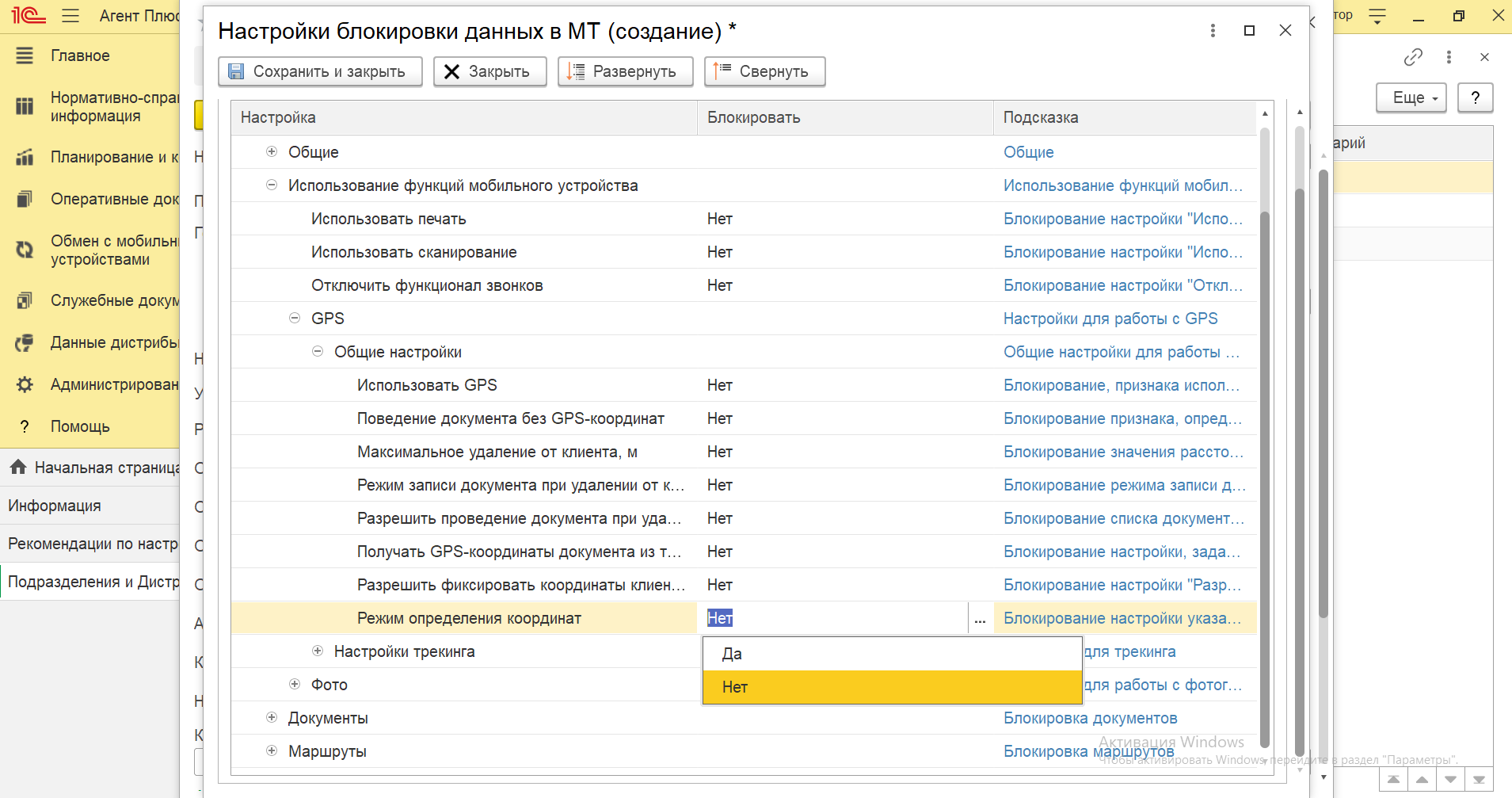Click the link icon in background window
The width and height of the screenshot is (1512, 798).
tap(1413, 57)
